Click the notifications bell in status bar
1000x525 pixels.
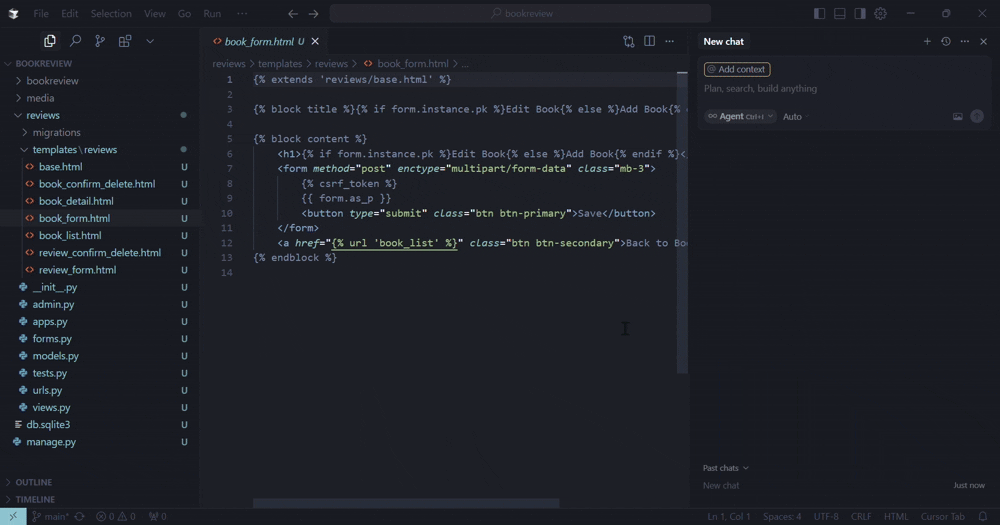[983, 516]
